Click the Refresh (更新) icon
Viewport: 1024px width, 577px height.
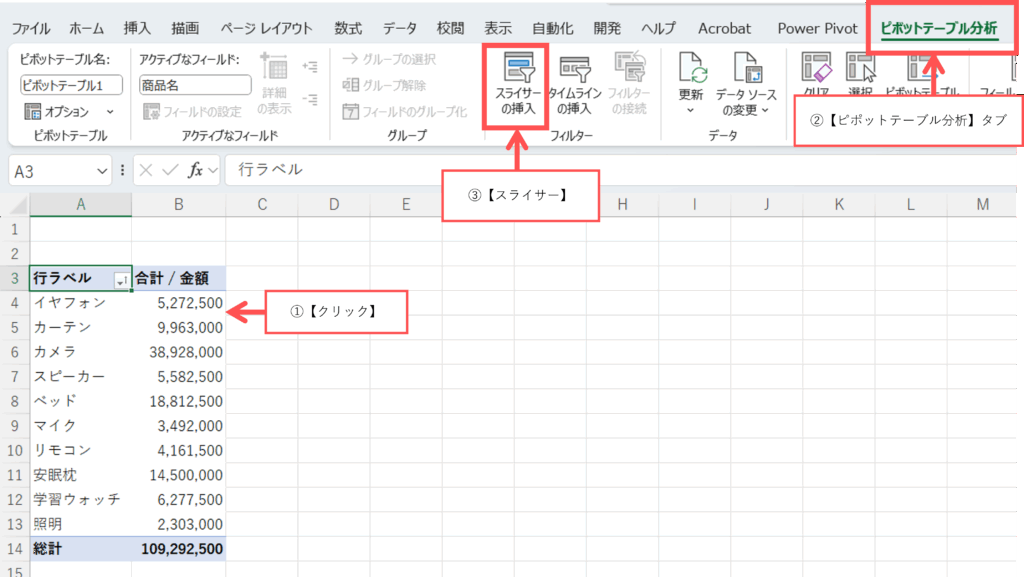click(x=690, y=69)
